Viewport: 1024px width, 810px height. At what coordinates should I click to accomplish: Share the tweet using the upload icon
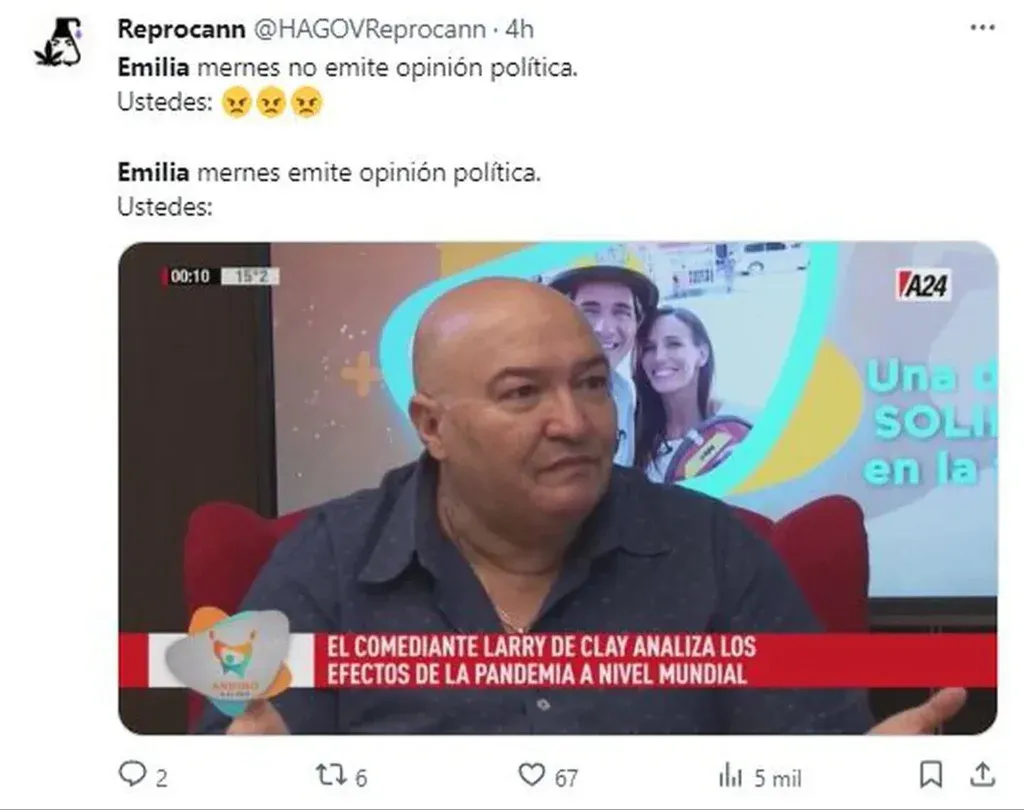tap(982, 775)
